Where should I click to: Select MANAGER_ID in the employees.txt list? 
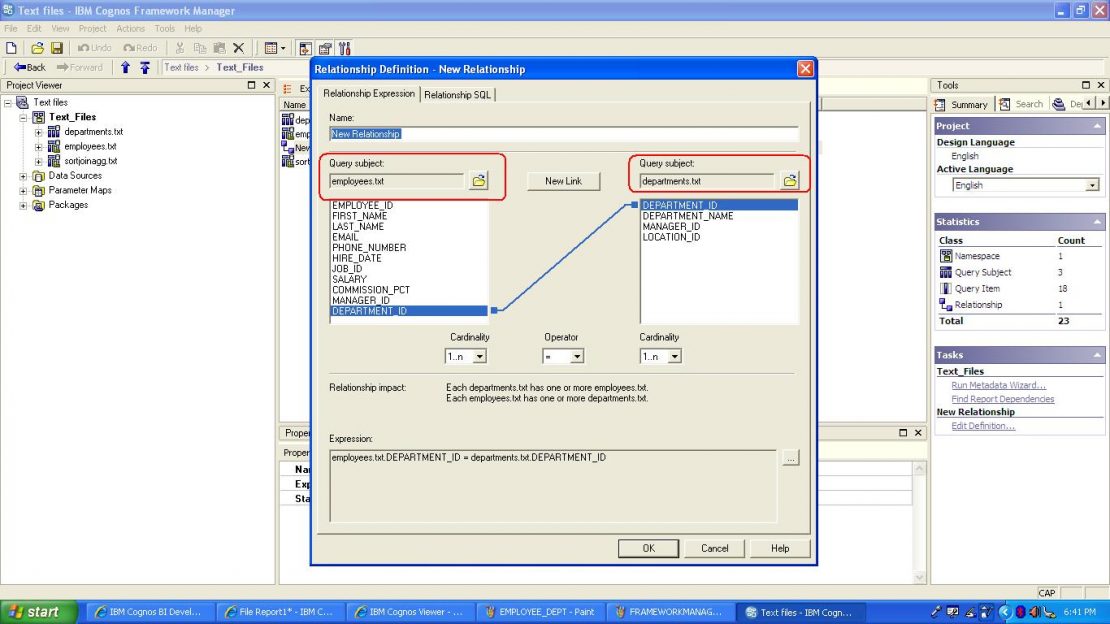click(x=409, y=300)
